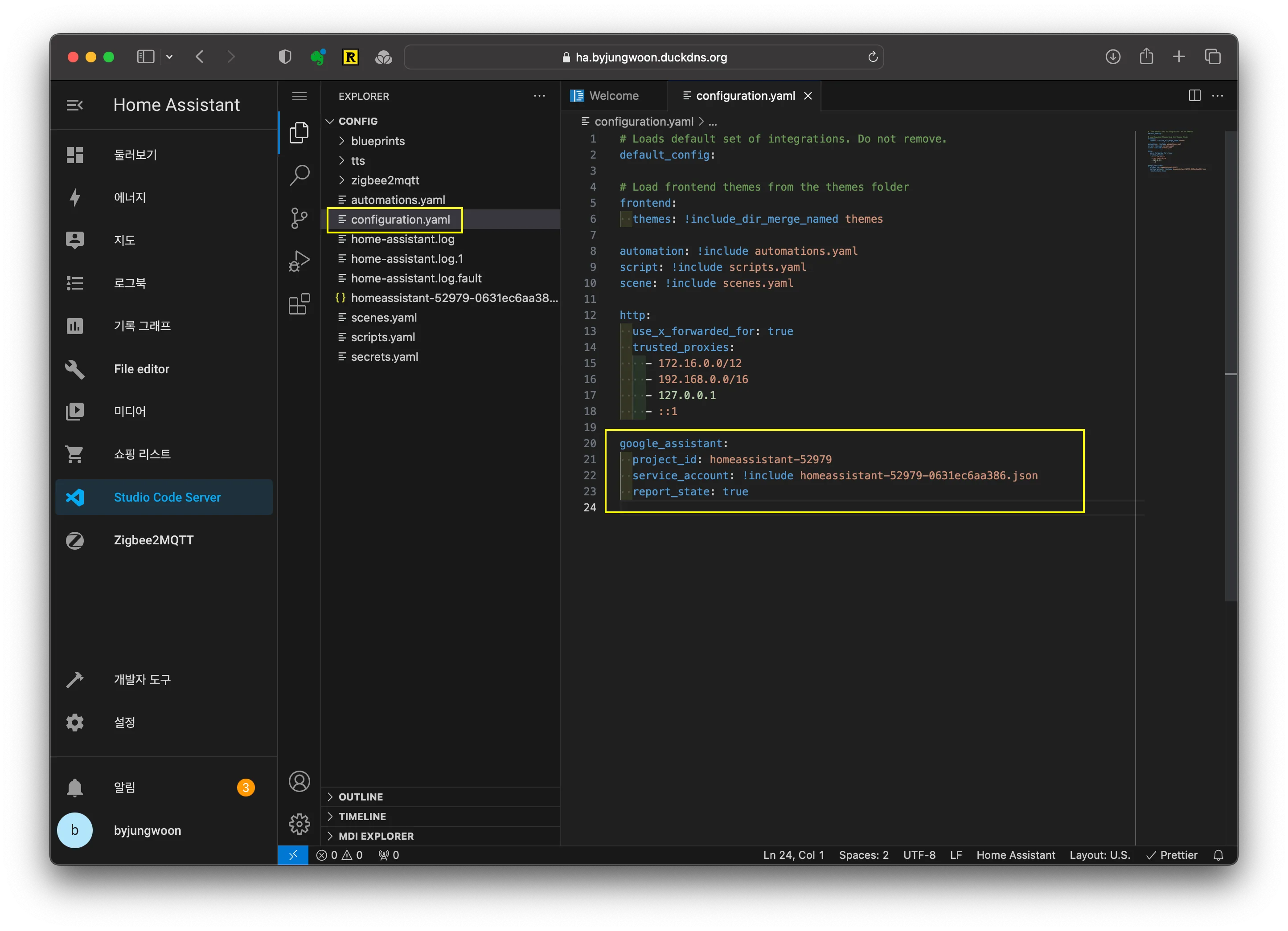Split the editor to the right
Screen dimensions: 1288x931
click(x=1194, y=95)
